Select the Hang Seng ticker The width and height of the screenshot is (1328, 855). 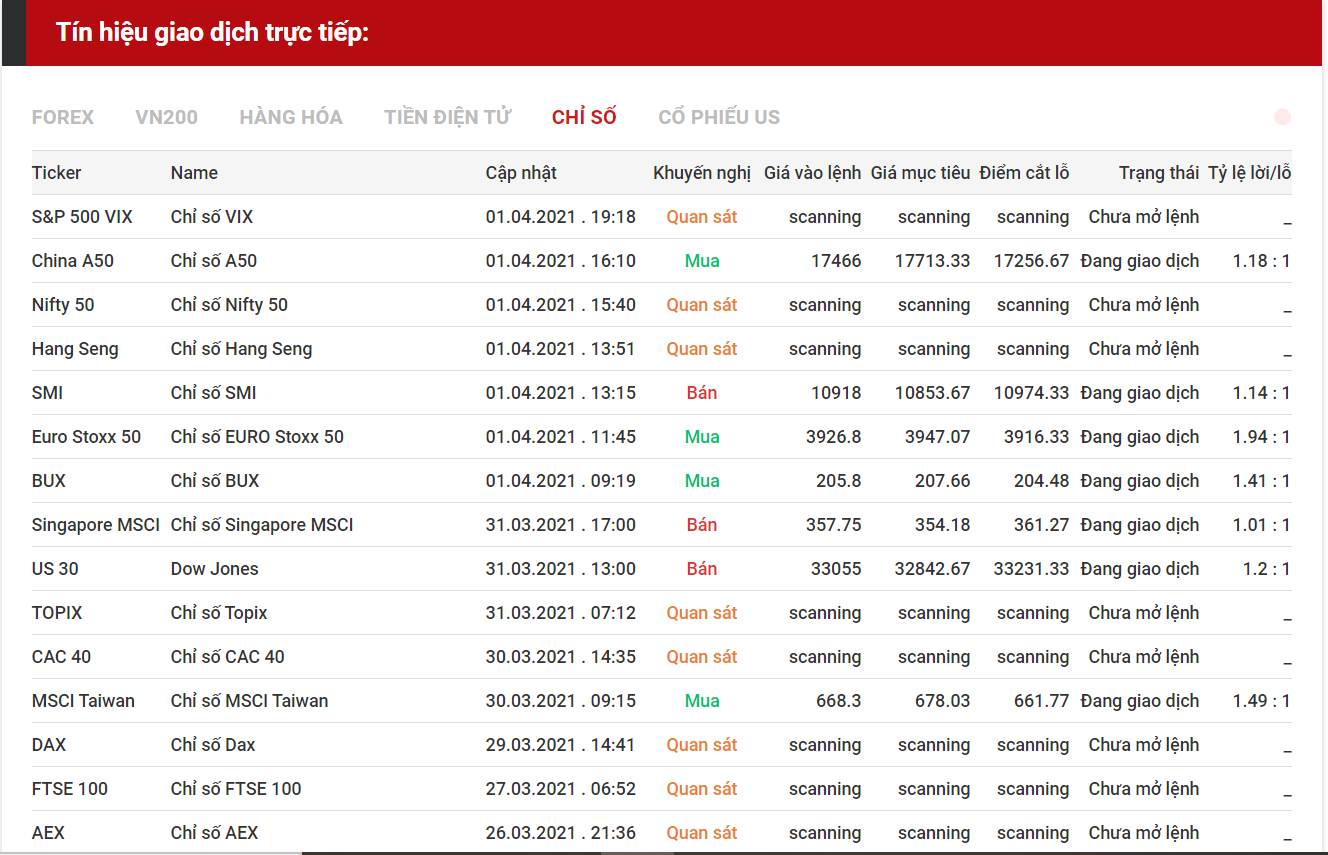pos(75,349)
